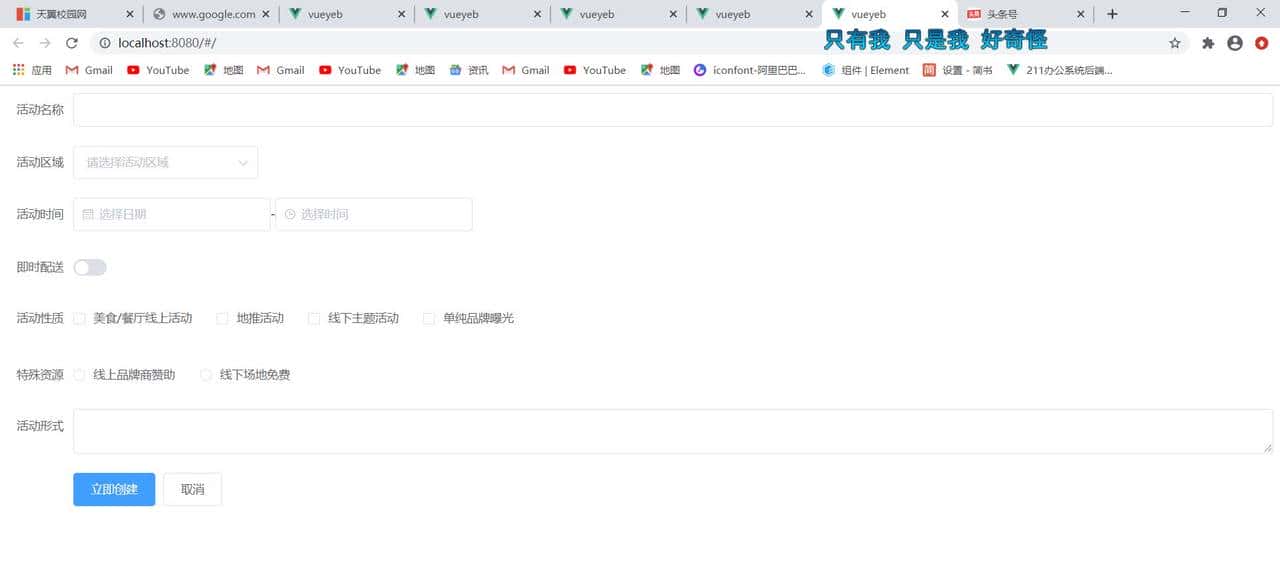Click the 取消 button
Screen dimensions: 1280x583
[x=192, y=489]
